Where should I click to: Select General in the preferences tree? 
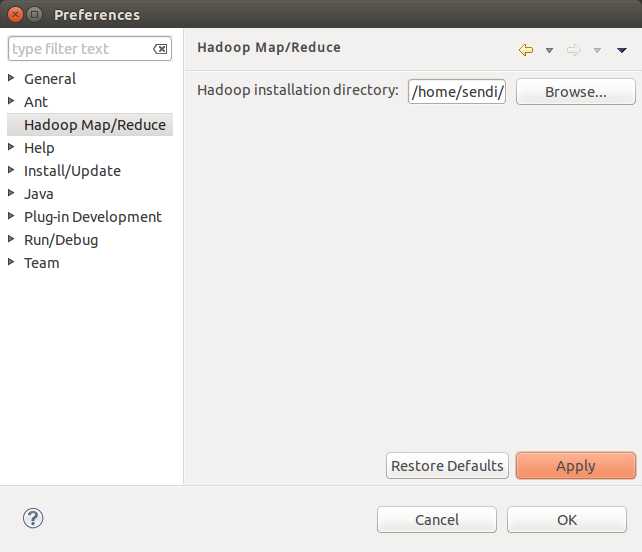tap(50, 79)
